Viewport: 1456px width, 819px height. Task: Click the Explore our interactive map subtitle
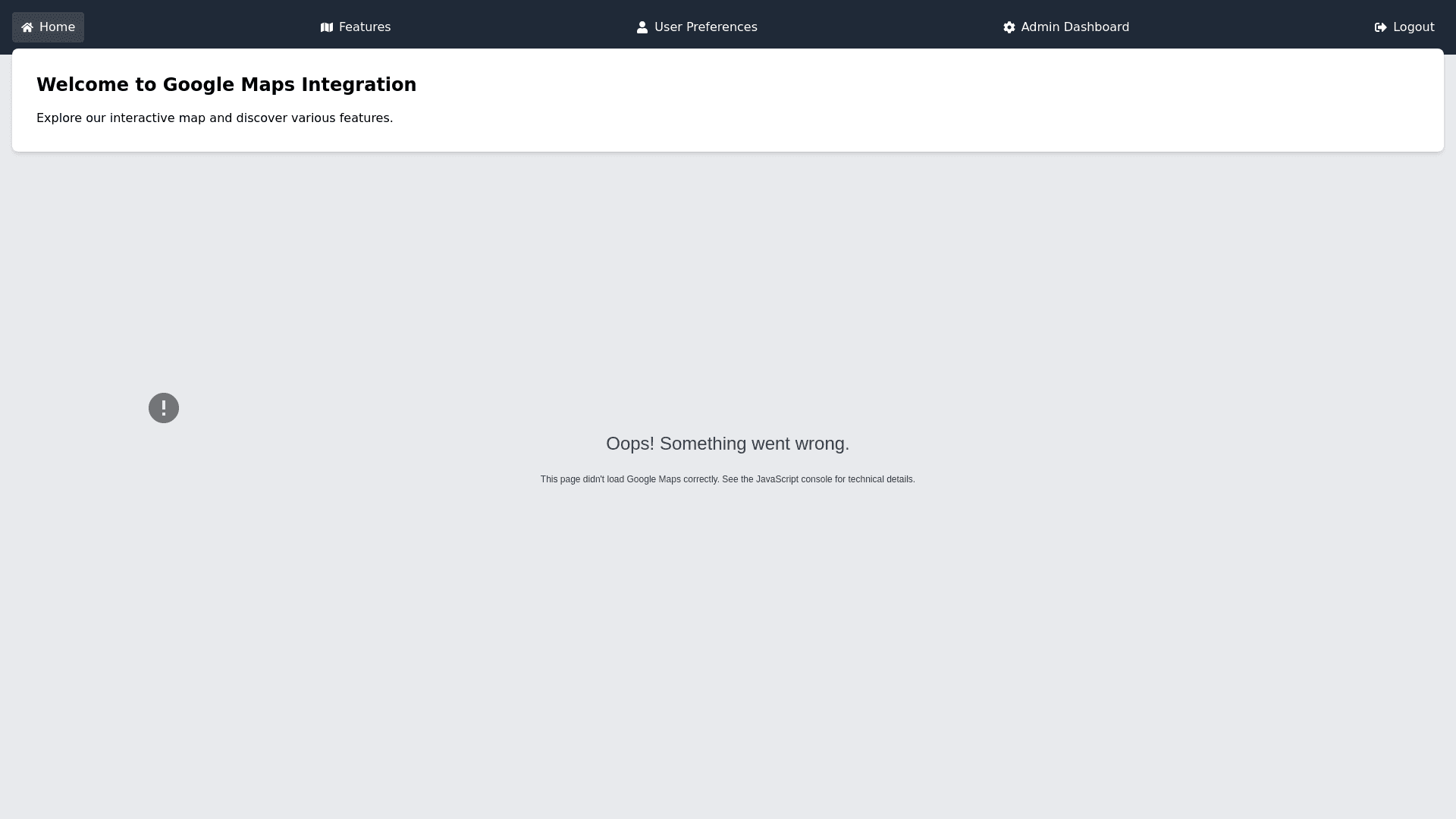click(215, 118)
